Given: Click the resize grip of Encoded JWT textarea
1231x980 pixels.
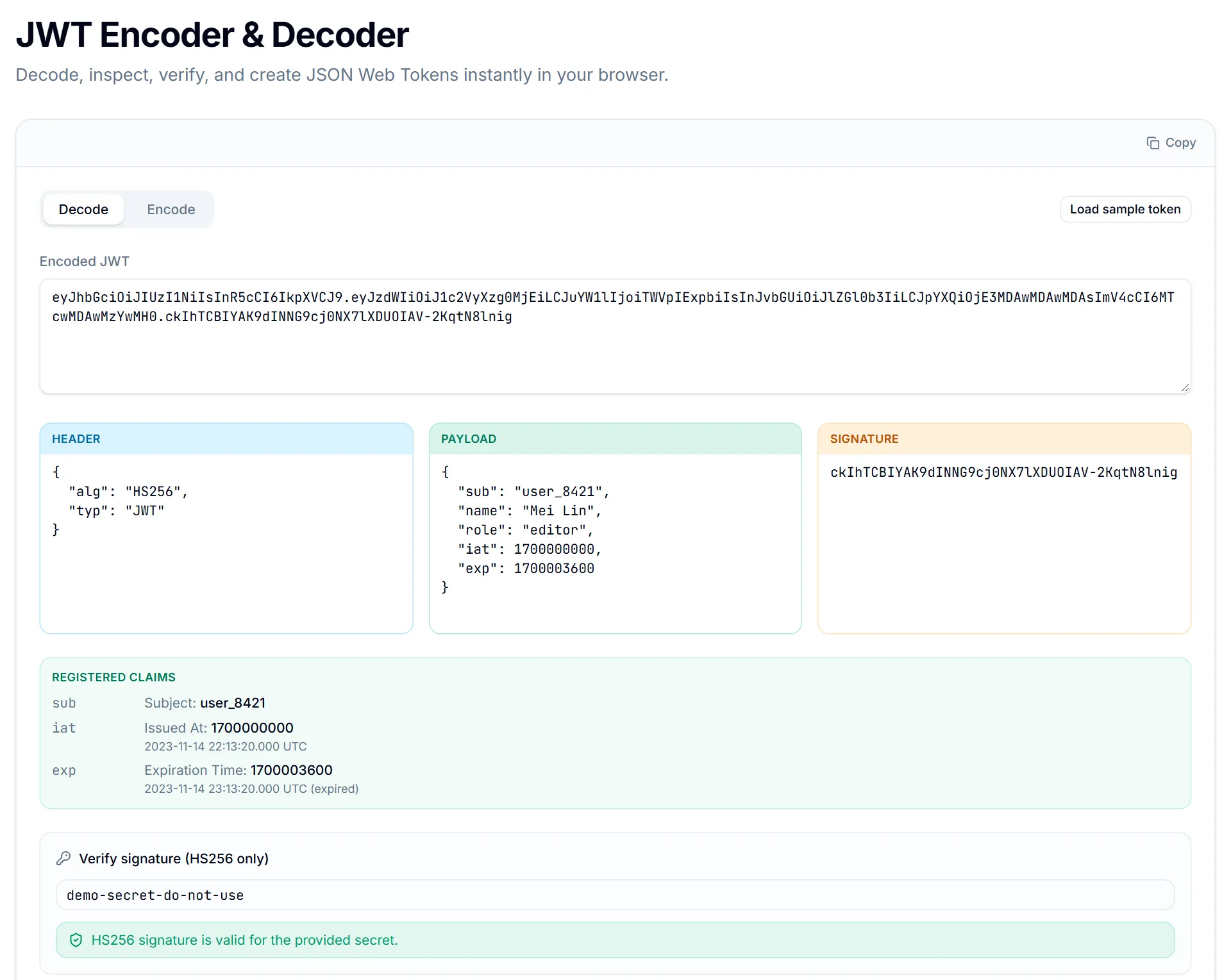Looking at the screenshot, I should click(1185, 387).
